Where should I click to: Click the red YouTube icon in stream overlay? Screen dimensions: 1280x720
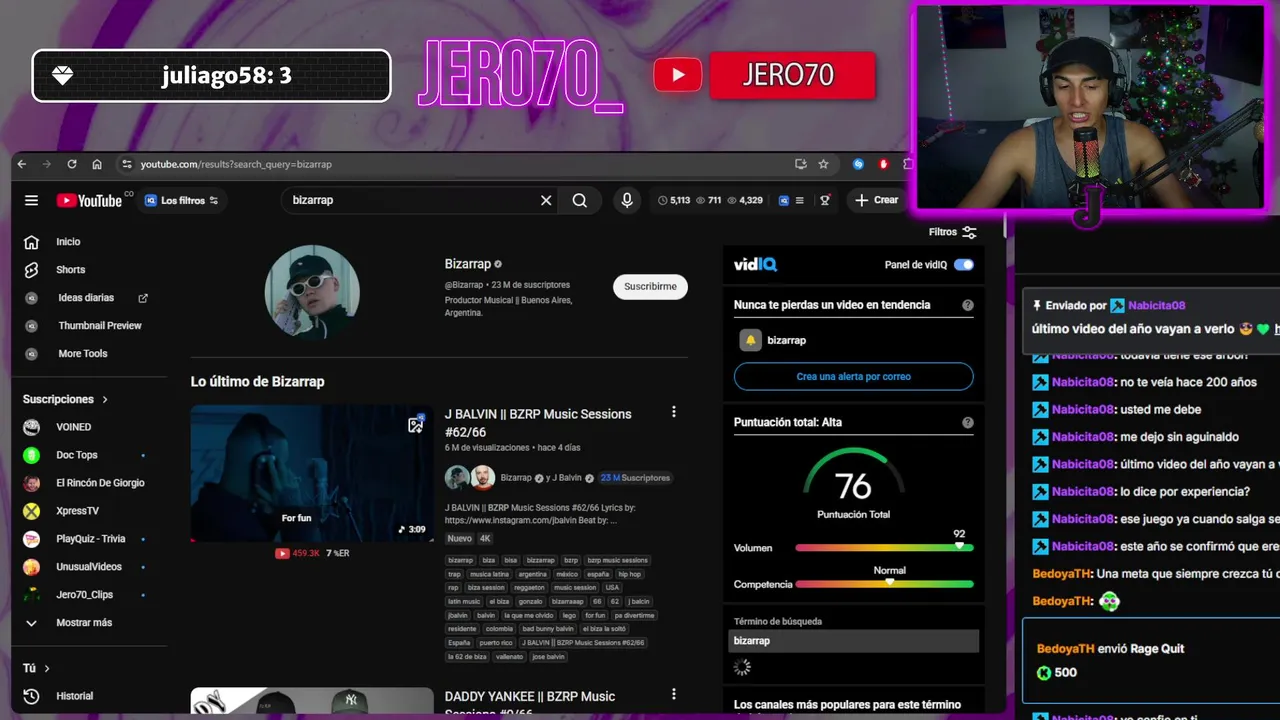[678, 75]
